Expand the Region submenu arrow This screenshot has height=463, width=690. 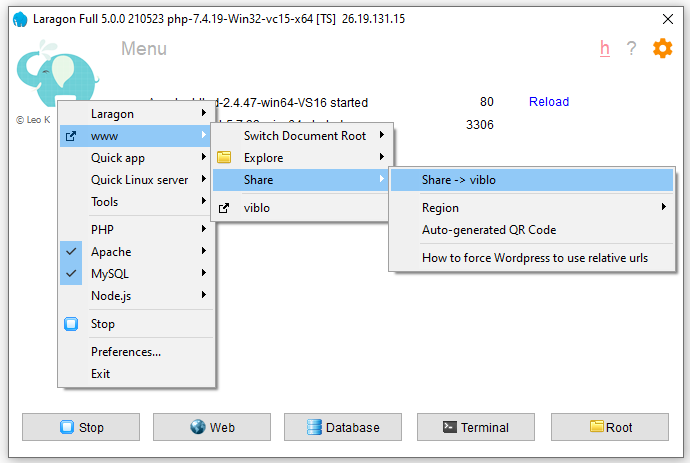point(664,207)
